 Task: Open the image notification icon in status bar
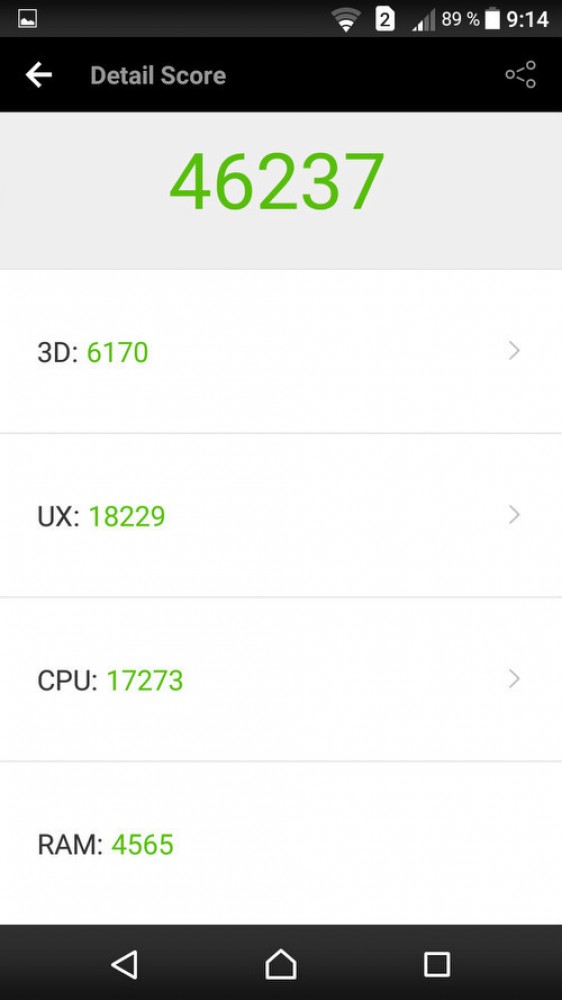(27, 19)
